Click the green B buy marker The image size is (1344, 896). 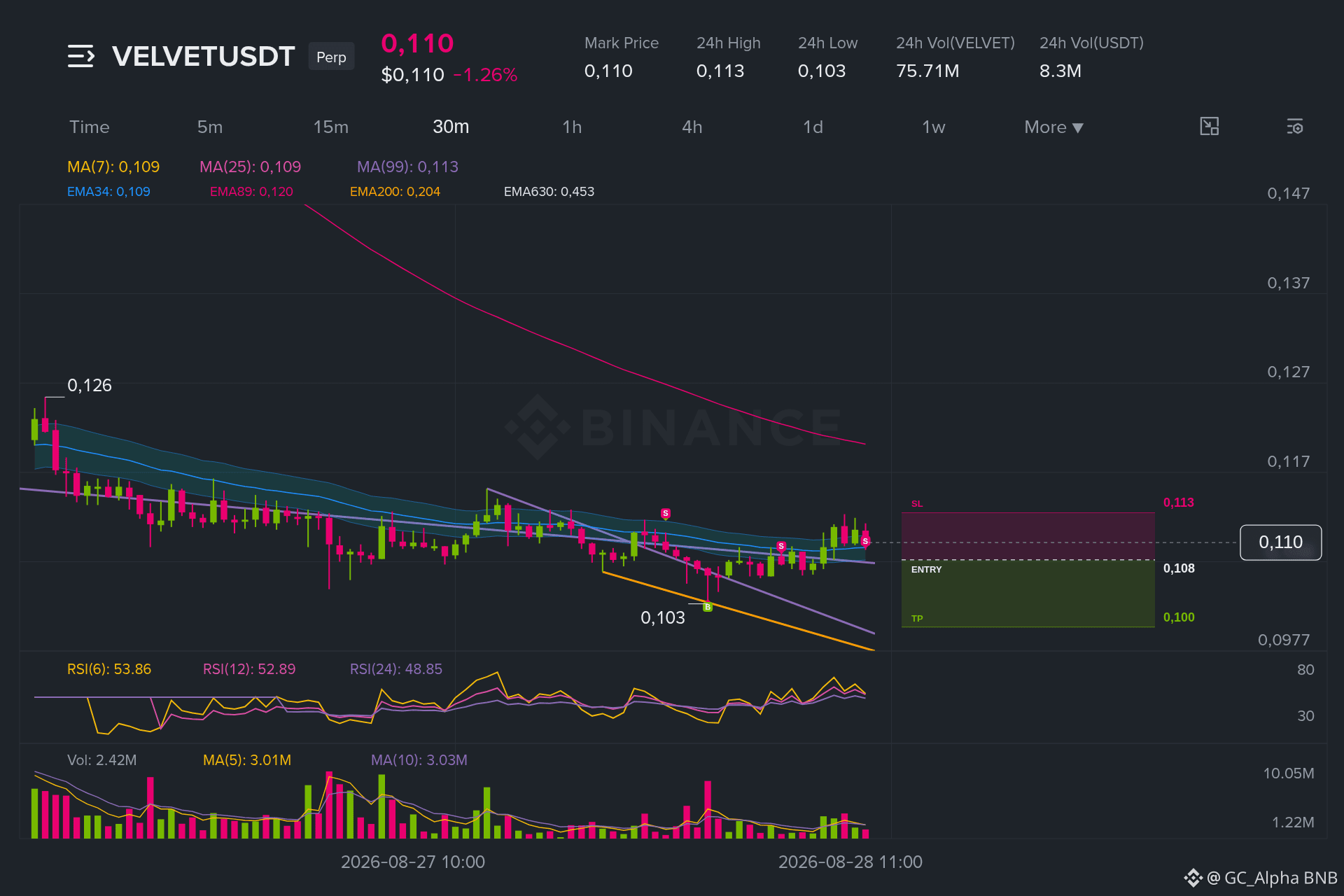708,607
